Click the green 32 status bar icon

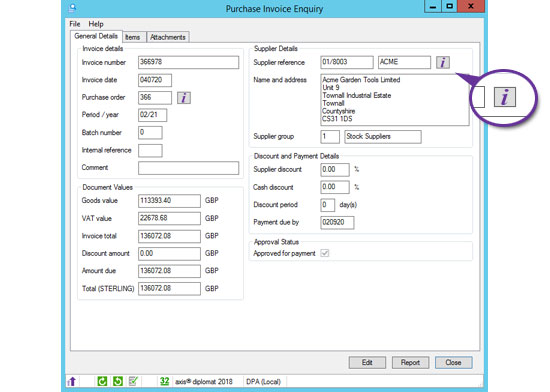(164, 381)
